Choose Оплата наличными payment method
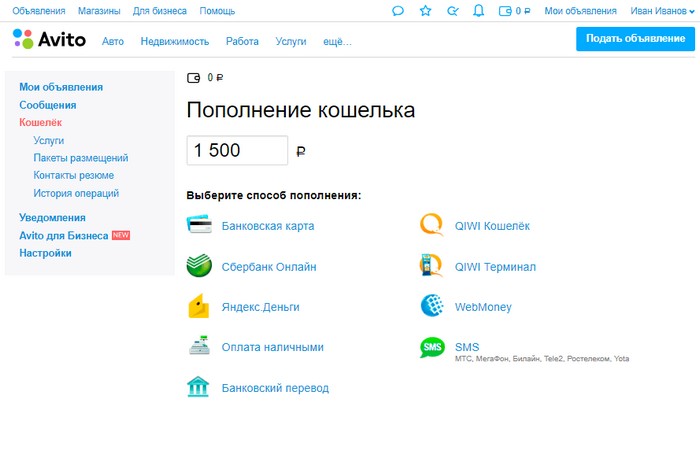This screenshot has width=700, height=466. 273,347
